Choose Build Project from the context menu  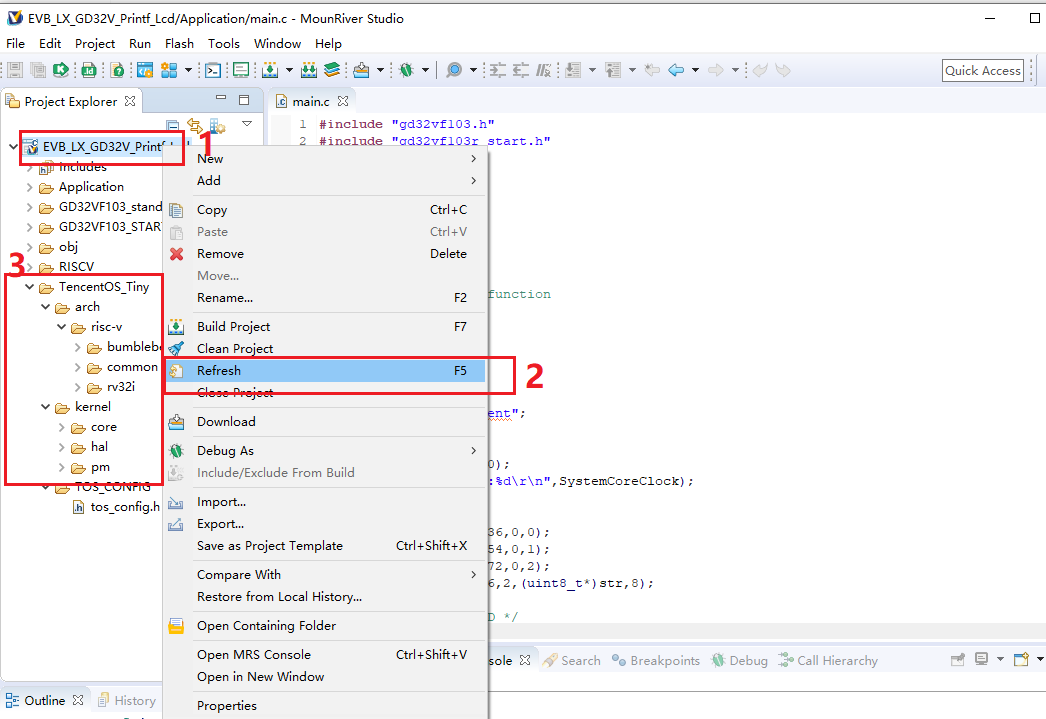click(x=326, y=327)
